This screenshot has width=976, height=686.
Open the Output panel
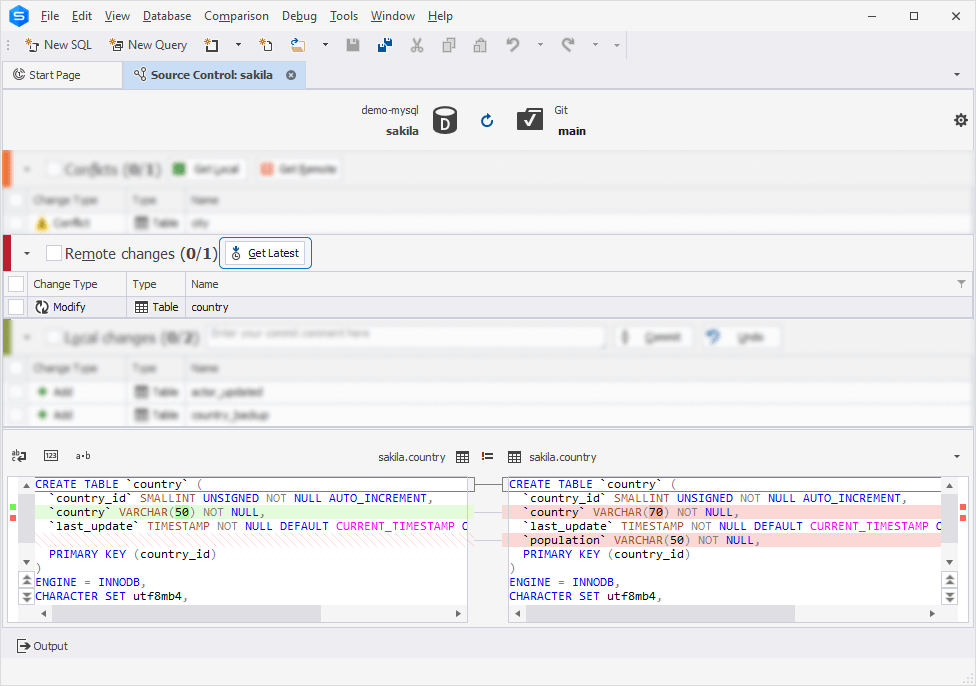click(x=42, y=646)
